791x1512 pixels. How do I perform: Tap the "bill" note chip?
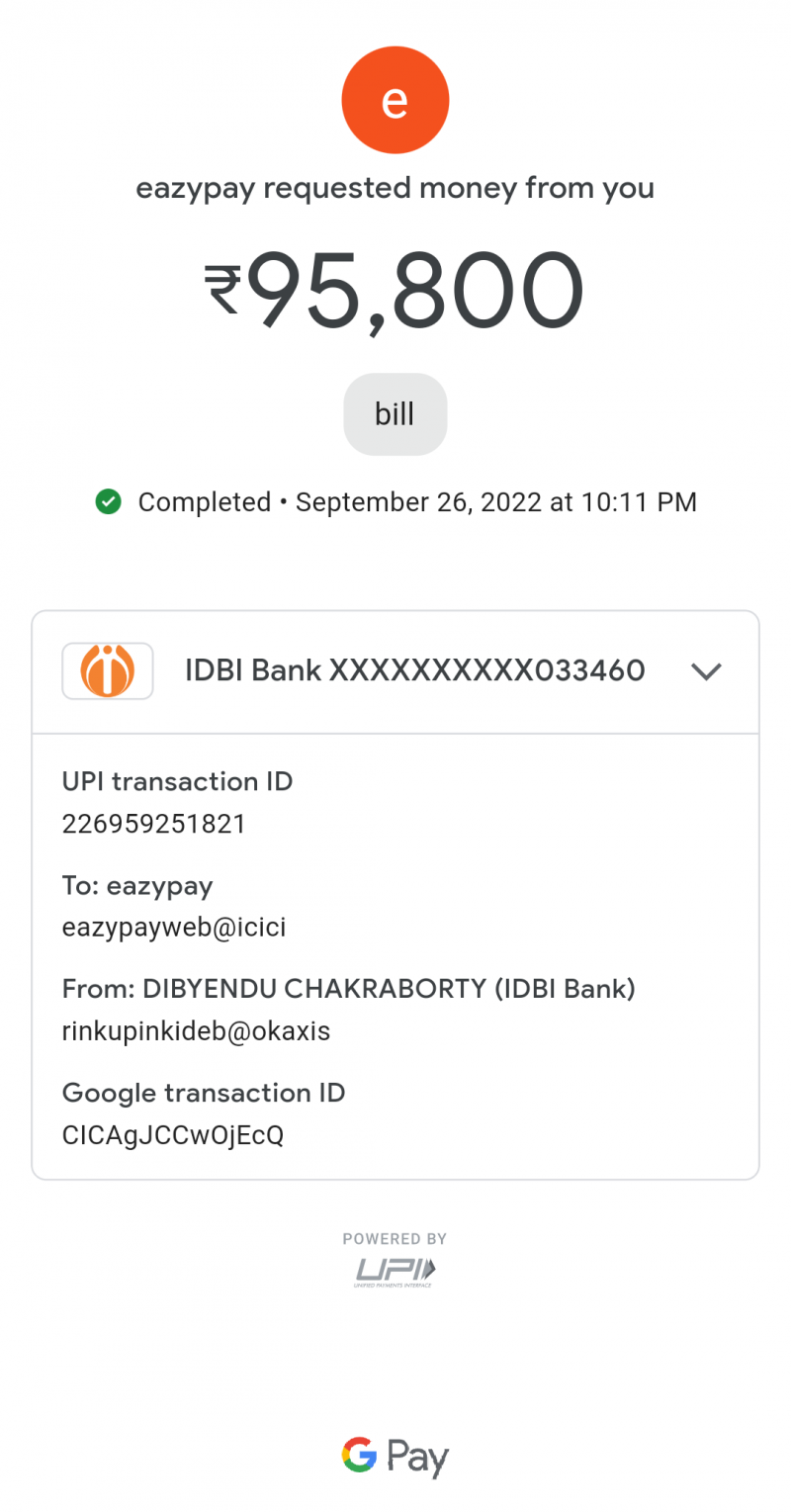tap(395, 414)
